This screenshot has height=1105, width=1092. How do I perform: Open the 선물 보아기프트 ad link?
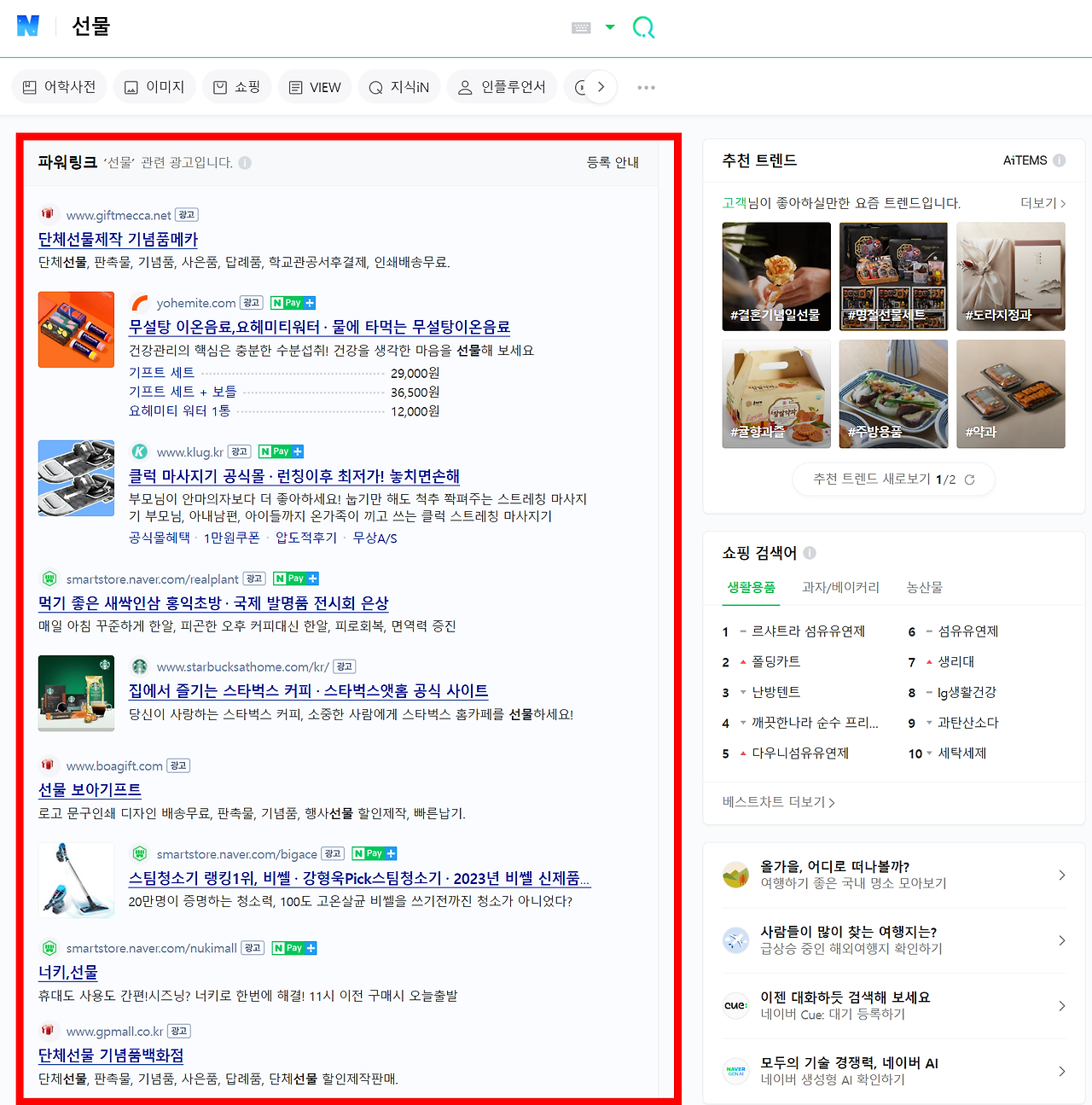pyautogui.click(x=90, y=790)
